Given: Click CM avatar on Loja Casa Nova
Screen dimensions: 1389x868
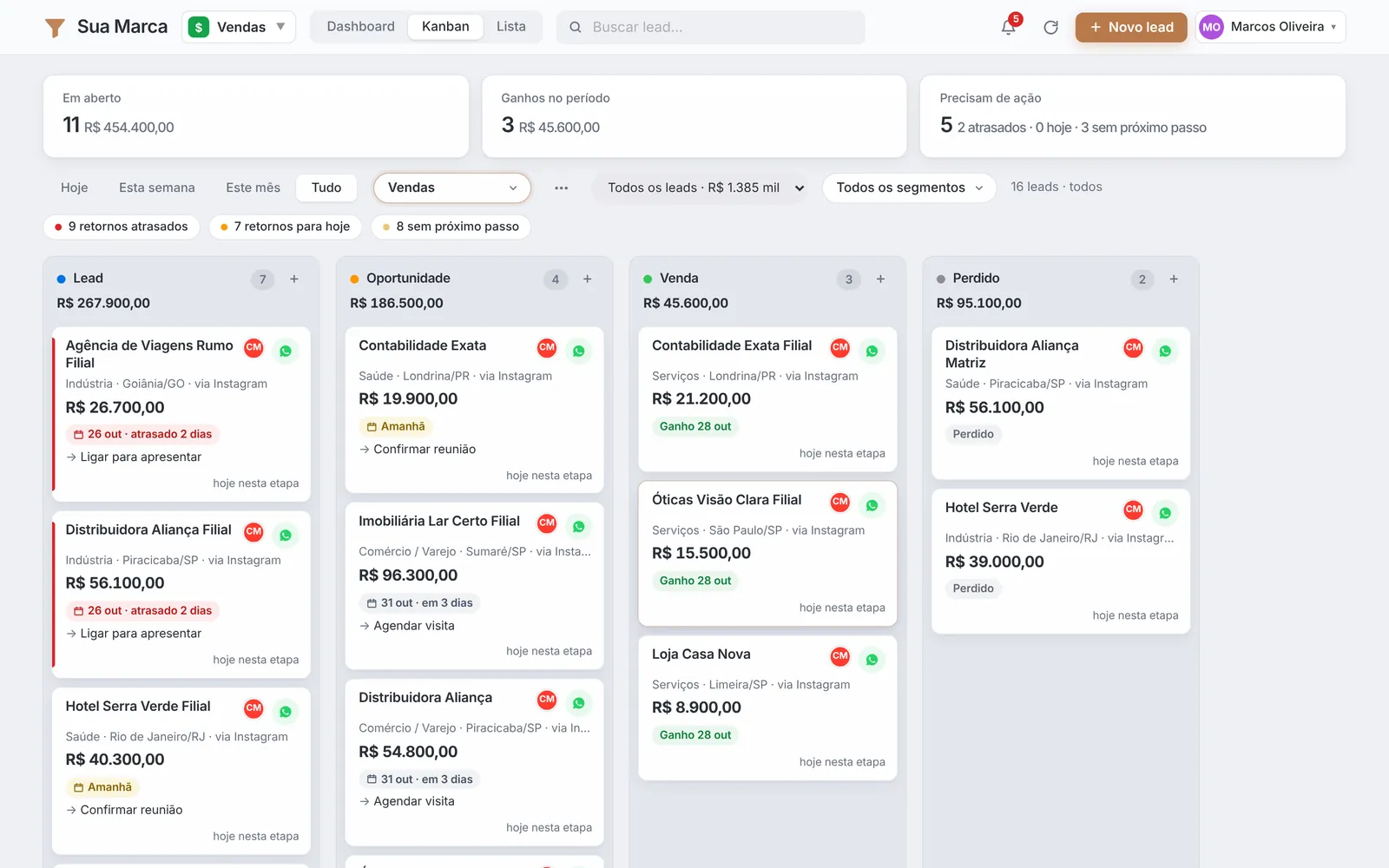Looking at the screenshot, I should click(x=839, y=656).
